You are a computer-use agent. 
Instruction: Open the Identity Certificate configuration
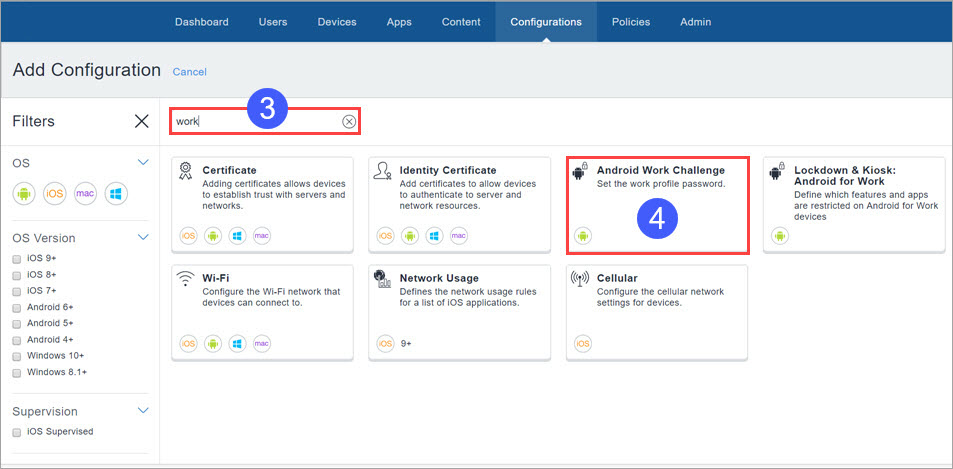pyautogui.click(x=459, y=204)
